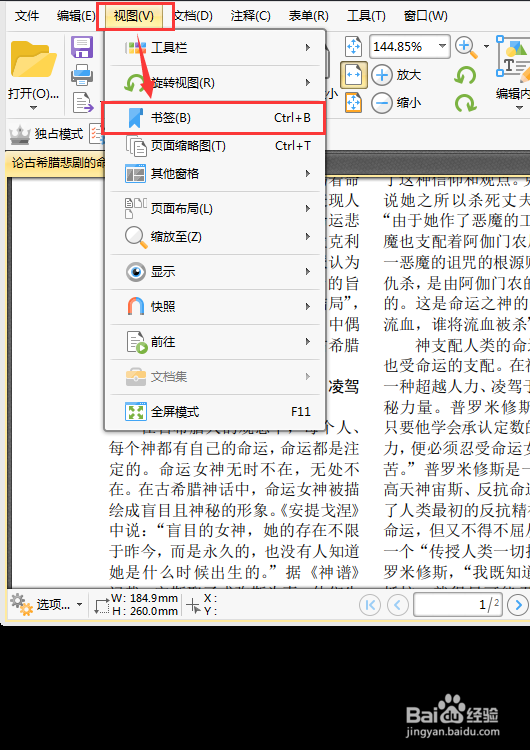This screenshot has width=530, height=750.
Task: Choose 书签(B) in the View menu
Action: [214, 118]
